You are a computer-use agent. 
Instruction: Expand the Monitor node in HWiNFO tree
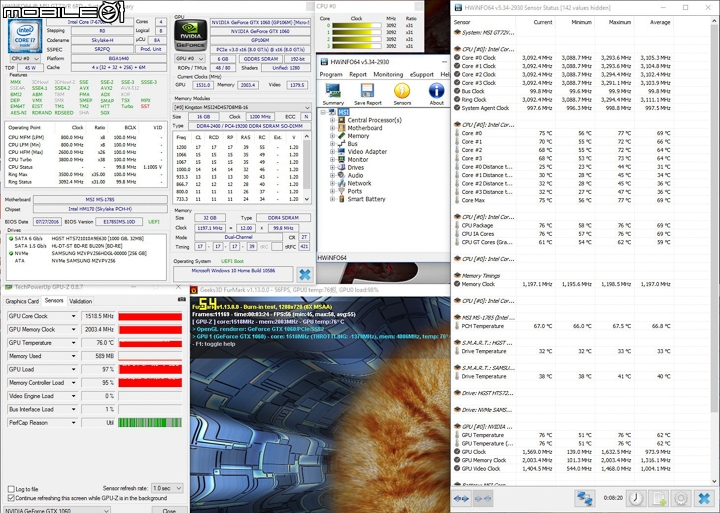click(332, 160)
